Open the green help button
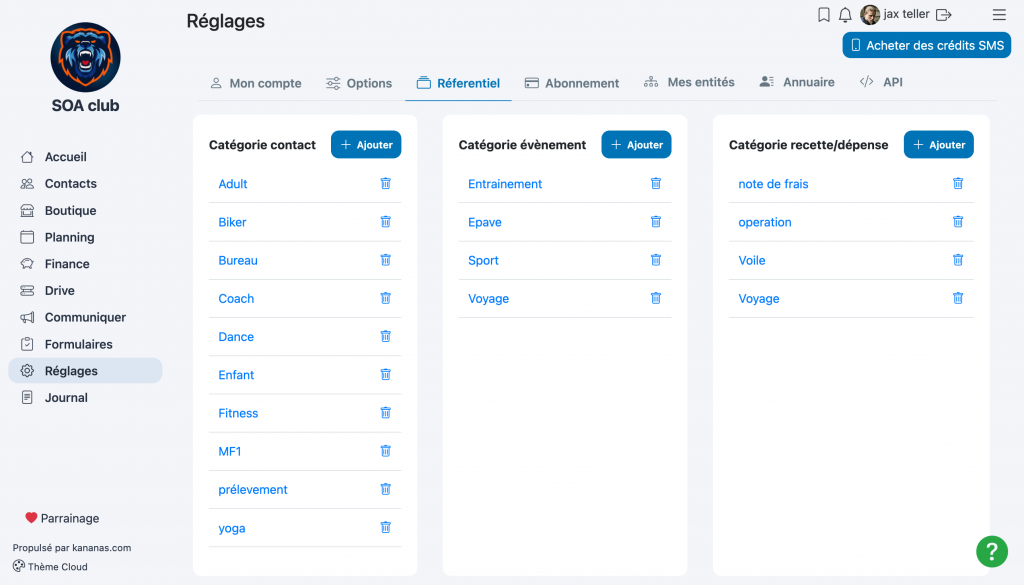Screen dimensions: 1024x585 tap(991, 552)
